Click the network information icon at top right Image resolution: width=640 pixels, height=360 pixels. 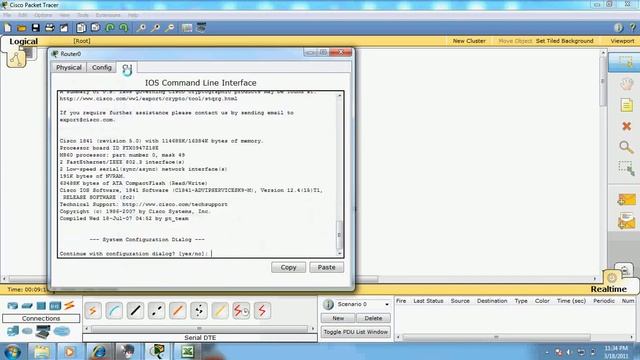(x=618, y=28)
